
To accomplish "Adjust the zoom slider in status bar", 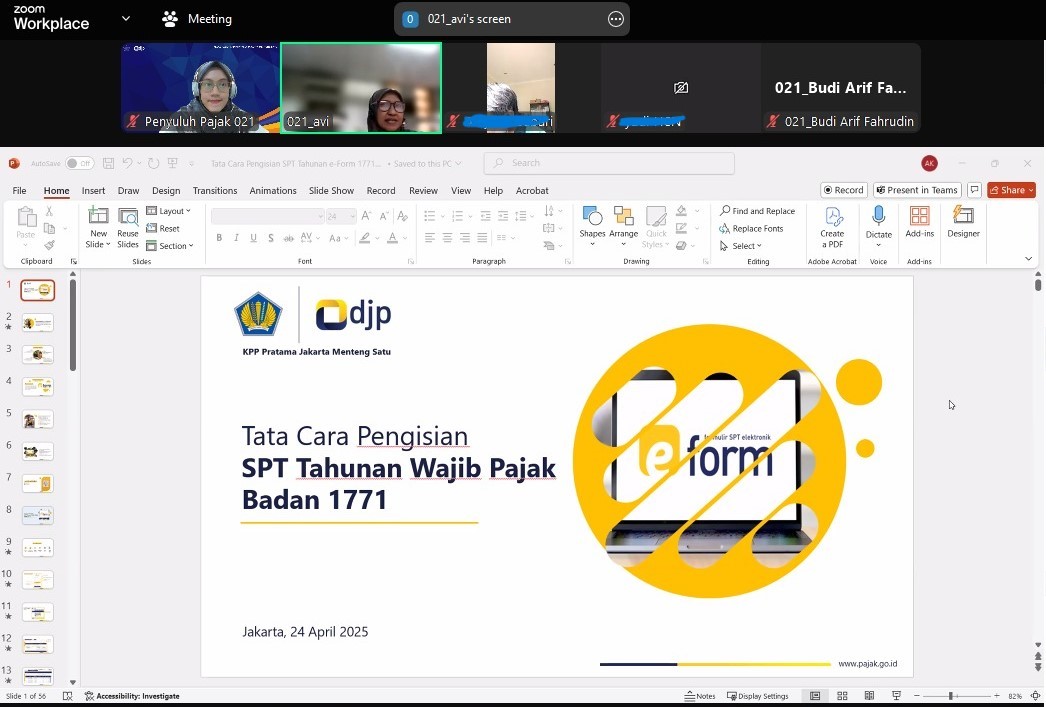I will [950, 696].
